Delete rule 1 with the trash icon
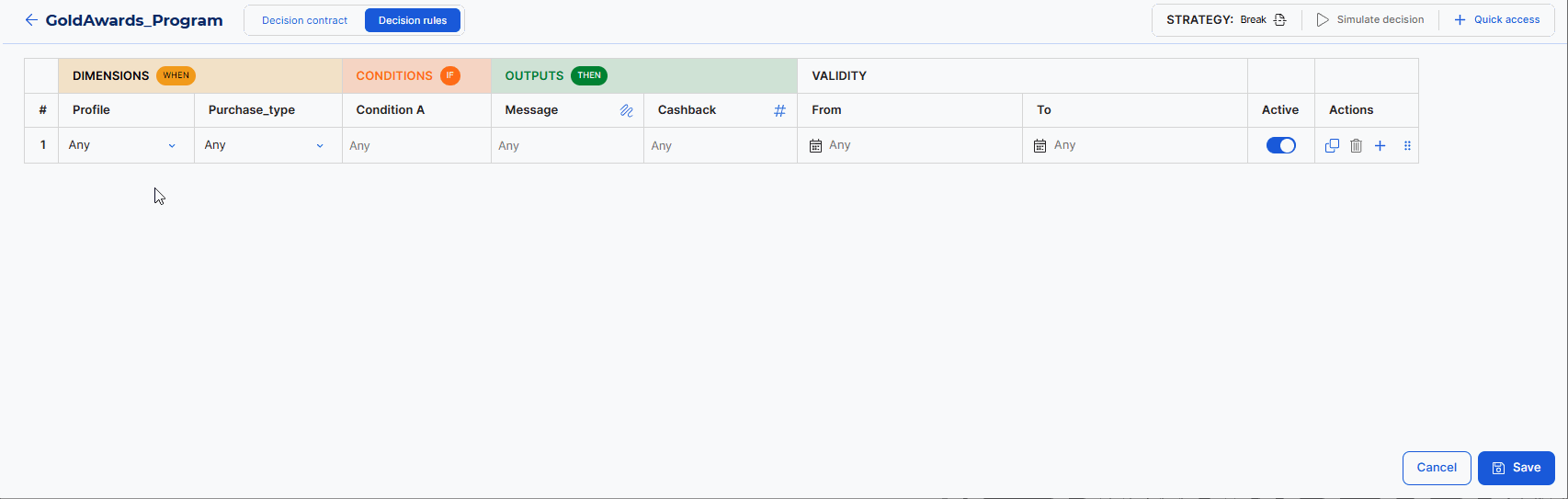Image resolution: width=1568 pixels, height=499 pixels. click(x=1356, y=145)
